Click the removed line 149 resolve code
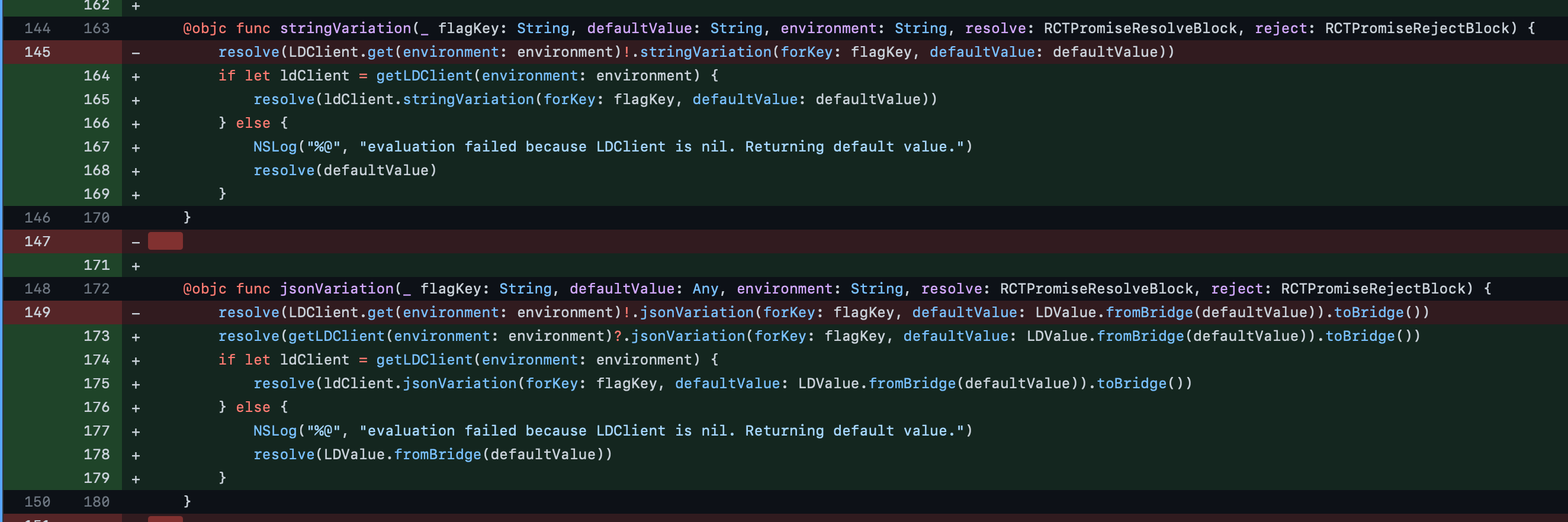This screenshot has width=1568, height=522. coord(824,312)
